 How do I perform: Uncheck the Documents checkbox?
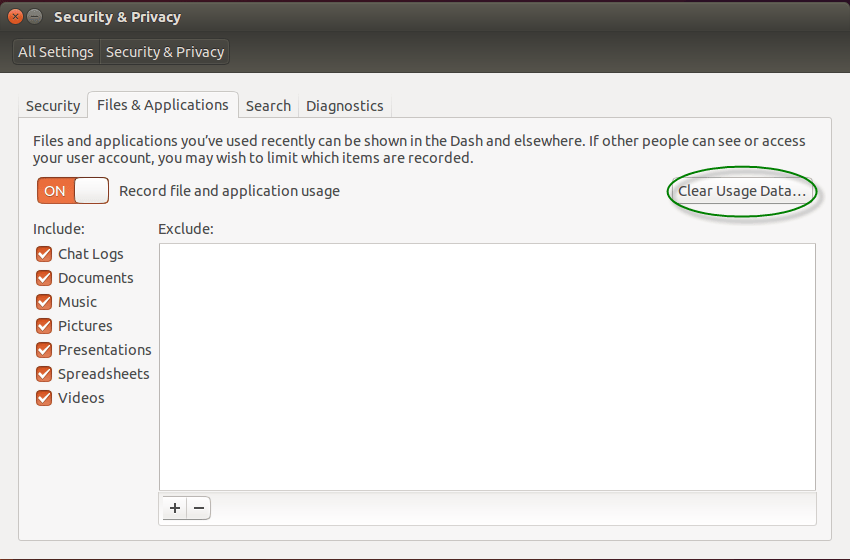coord(44,278)
